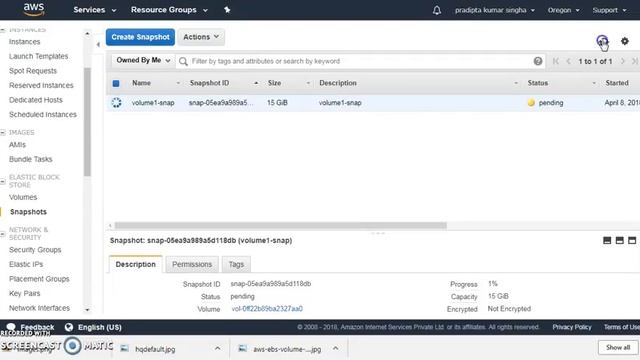Click the horizontal table scrollbar
This screenshot has width=640, height=360.
280,225
